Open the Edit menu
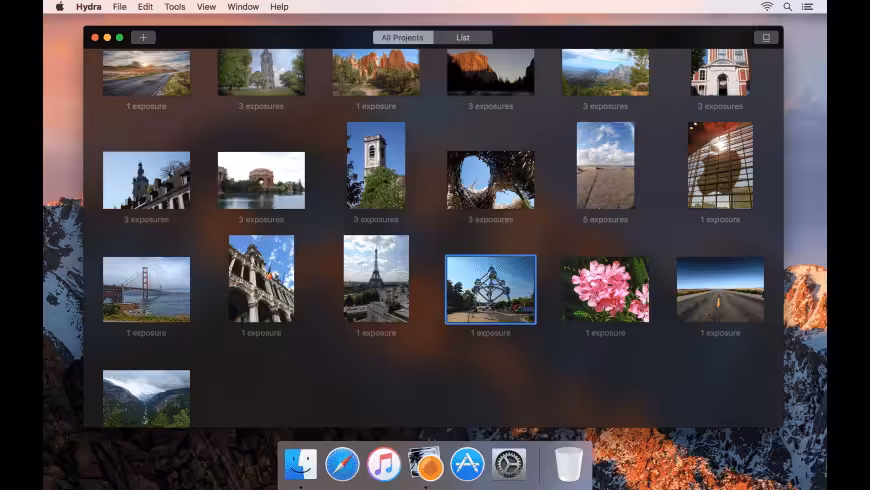 click(145, 7)
